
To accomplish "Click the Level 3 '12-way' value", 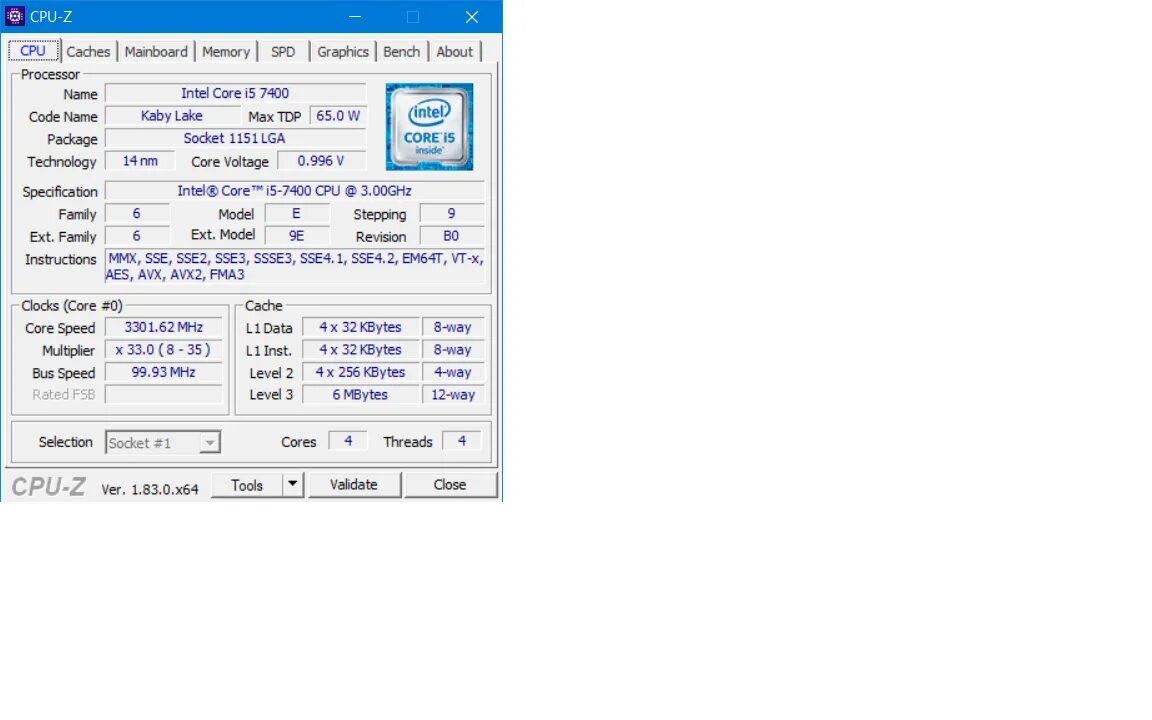I will 453,395.
